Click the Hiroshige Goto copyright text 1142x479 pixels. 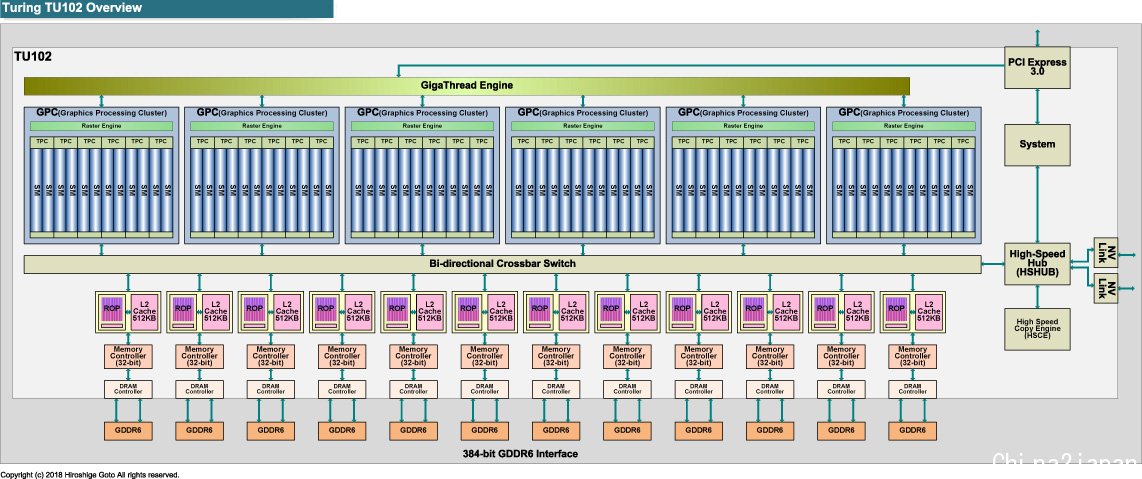(x=90, y=475)
